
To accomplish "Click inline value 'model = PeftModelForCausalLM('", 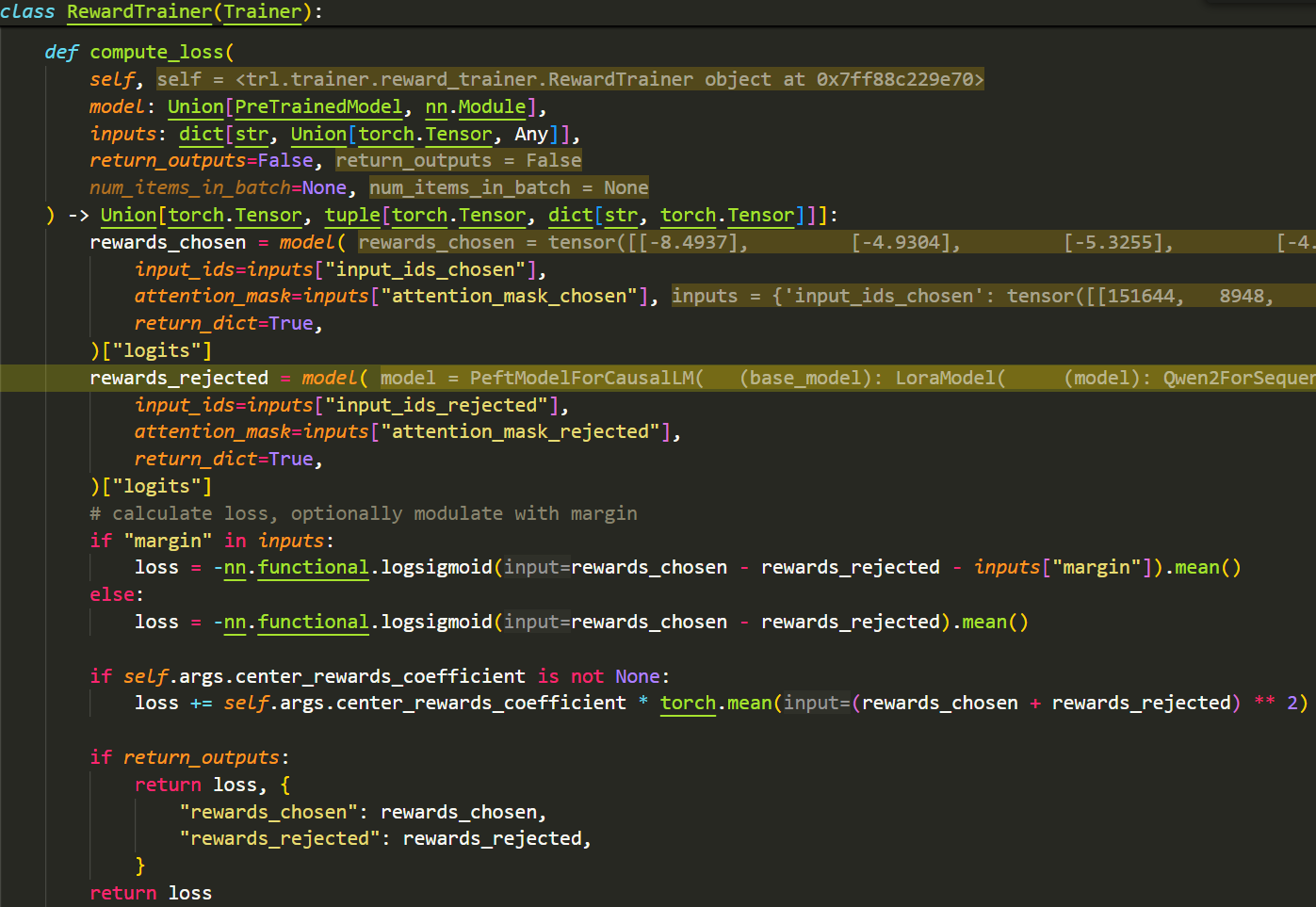I will (x=543, y=378).
